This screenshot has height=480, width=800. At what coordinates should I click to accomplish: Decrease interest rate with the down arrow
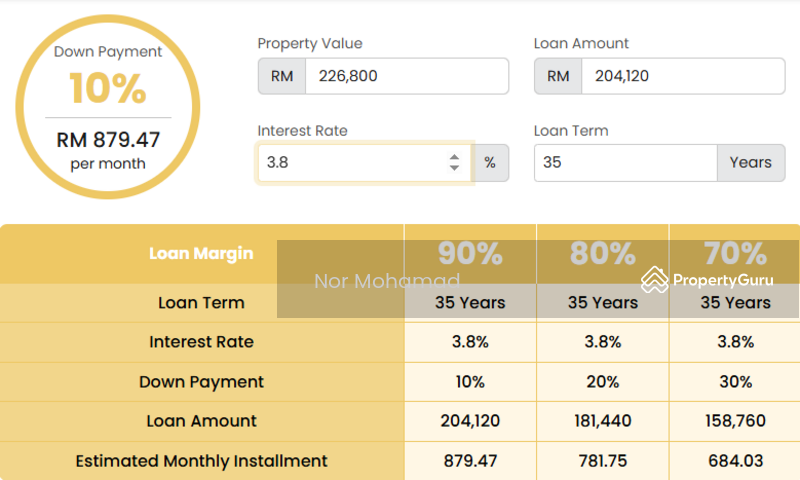click(x=454, y=168)
